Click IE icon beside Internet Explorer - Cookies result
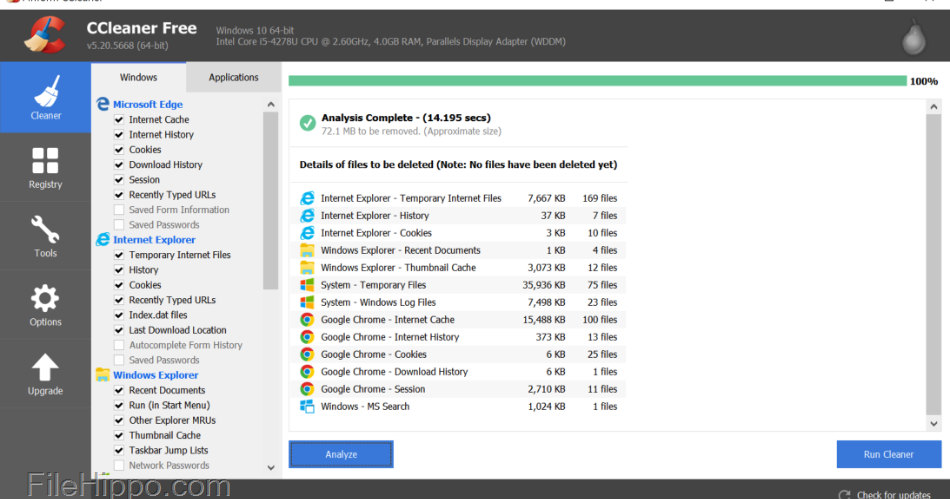Viewport: 950px width, 499px height. pyautogui.click(x=308, y=233)
